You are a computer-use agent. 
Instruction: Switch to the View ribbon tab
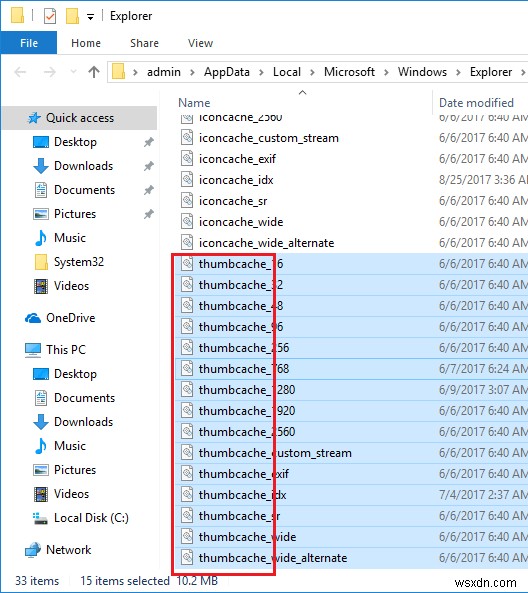200,43
